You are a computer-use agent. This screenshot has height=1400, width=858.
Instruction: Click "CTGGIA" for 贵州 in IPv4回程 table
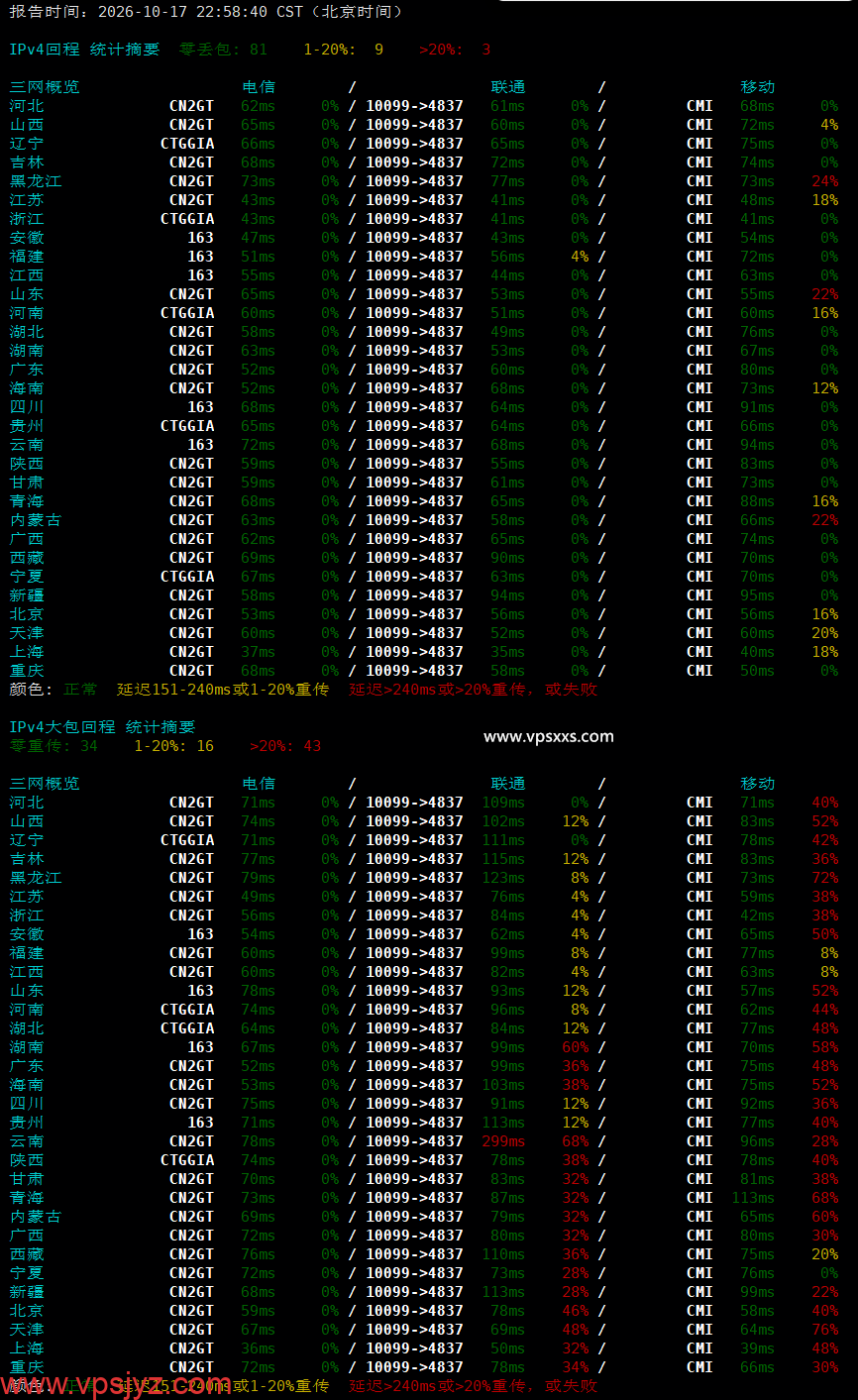187,426
